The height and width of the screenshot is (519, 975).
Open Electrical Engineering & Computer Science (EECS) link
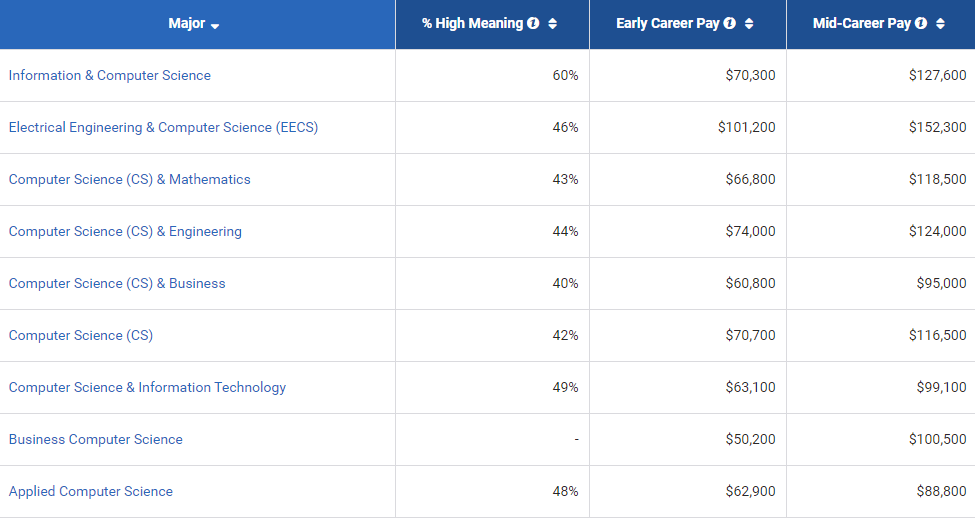[x=163, y=128]
